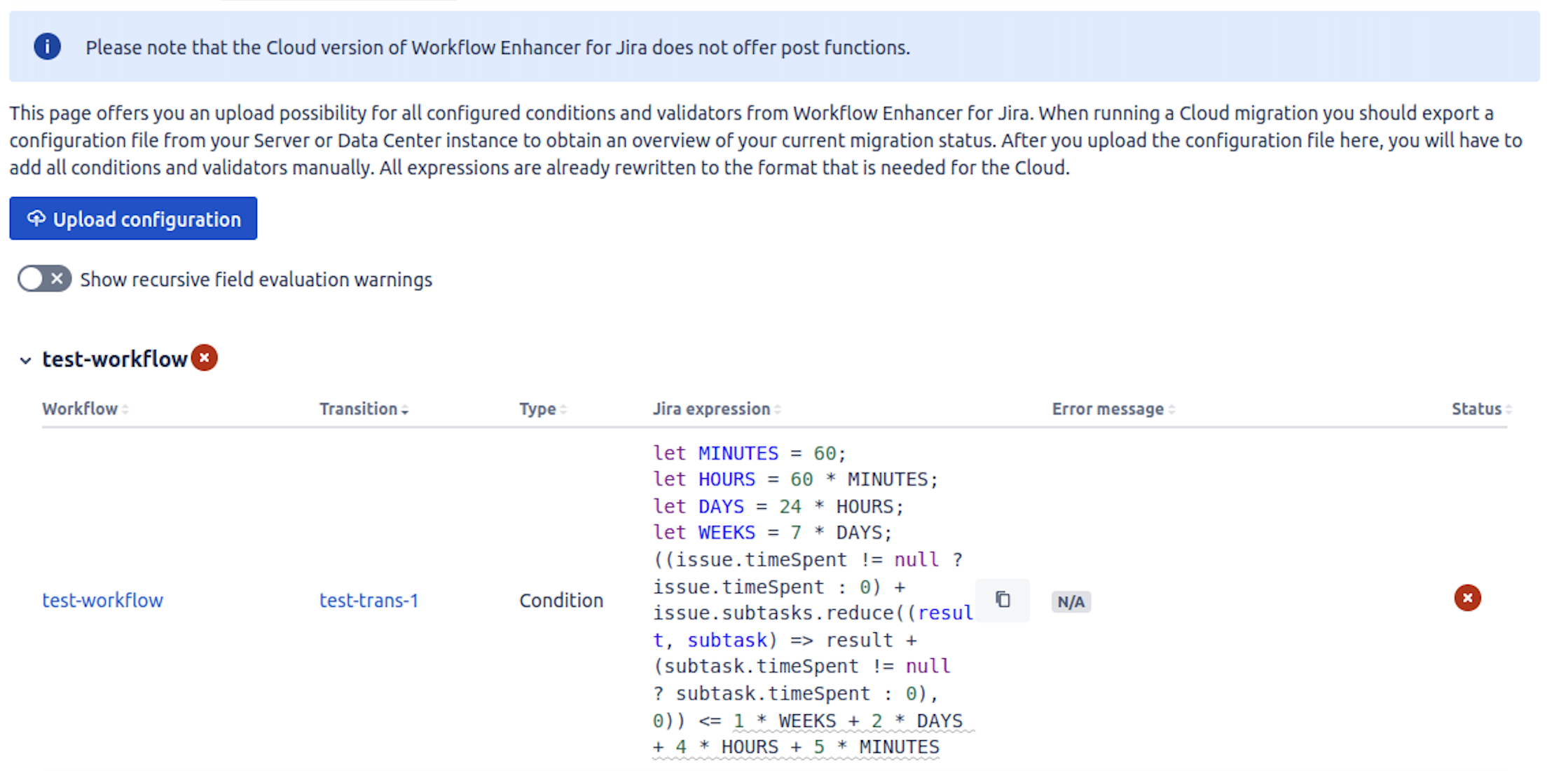The image size is (1568, 771).
Task: Click the upload cloud icon on the blue button
Action: 37,218
